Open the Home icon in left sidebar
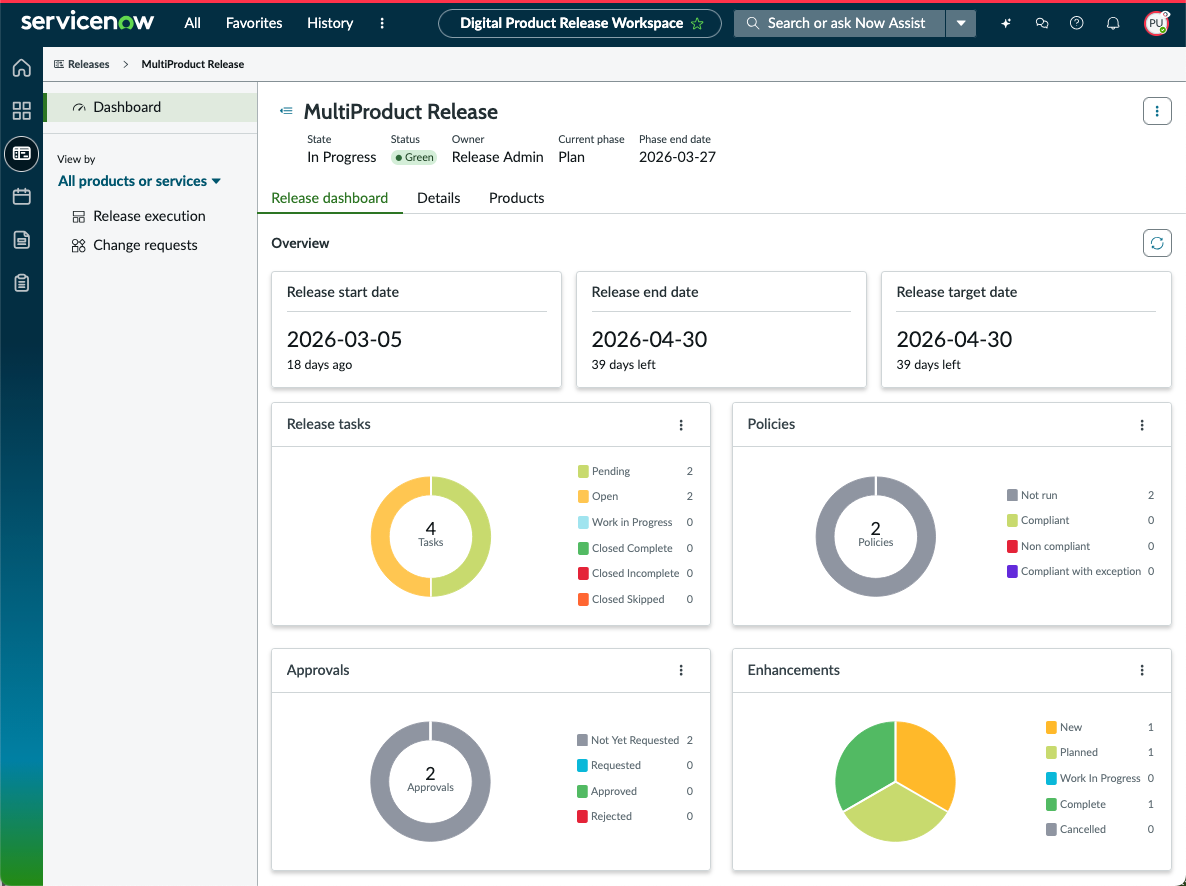 click(x=21, y=68)
